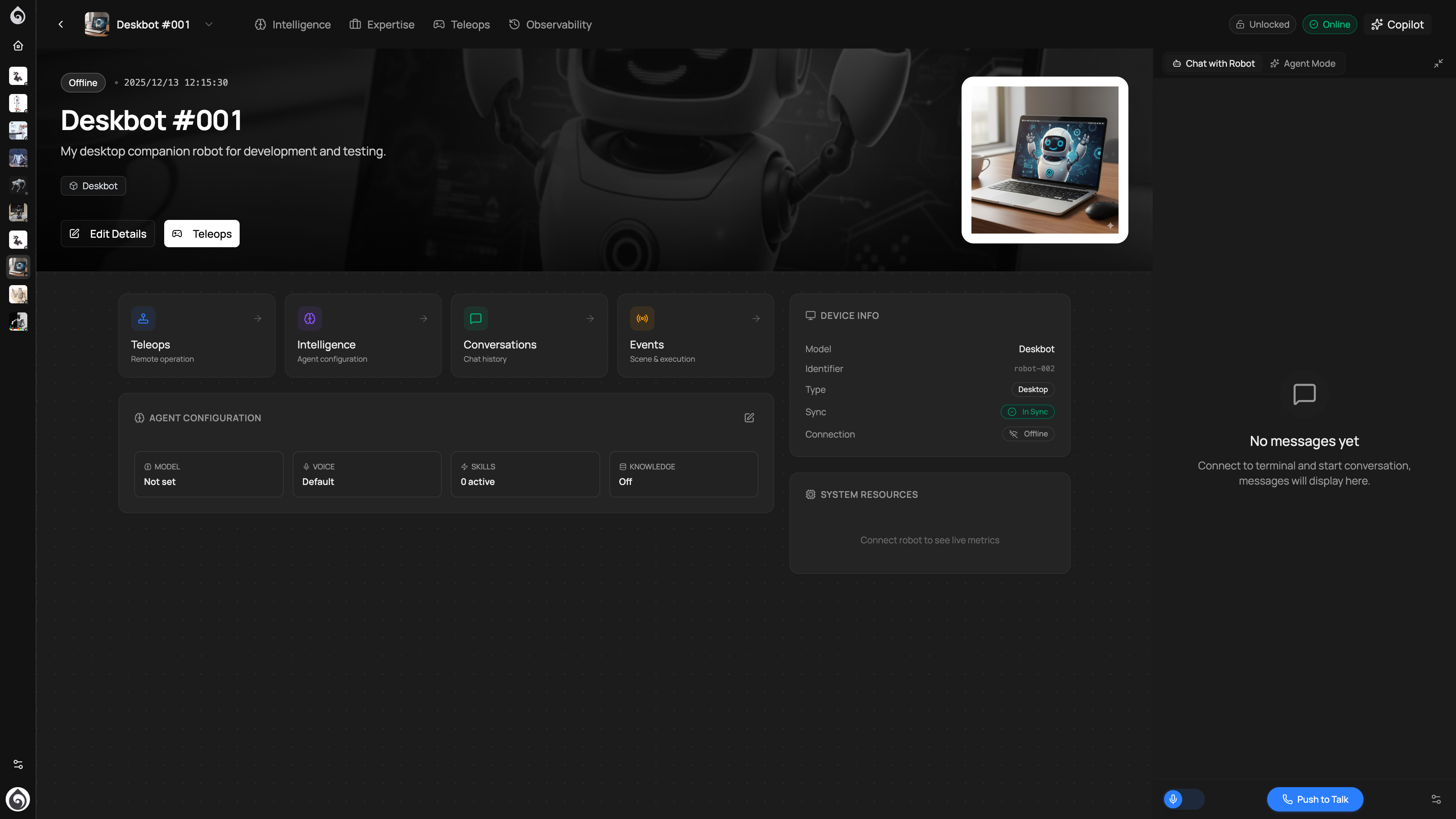Click the blue Teleops card icon
This screenshot has width=1456, height=819.
click(x=143, y=318)
